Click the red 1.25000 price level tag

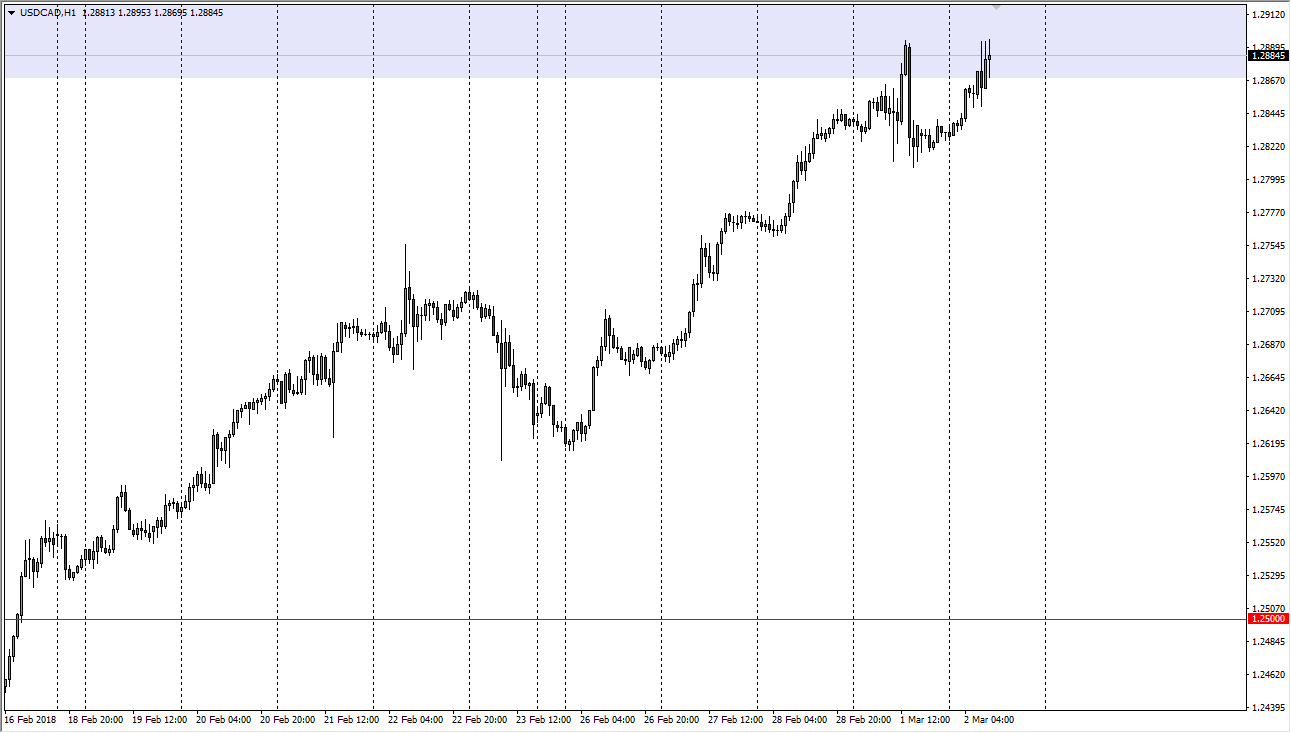coord(1267,619)
